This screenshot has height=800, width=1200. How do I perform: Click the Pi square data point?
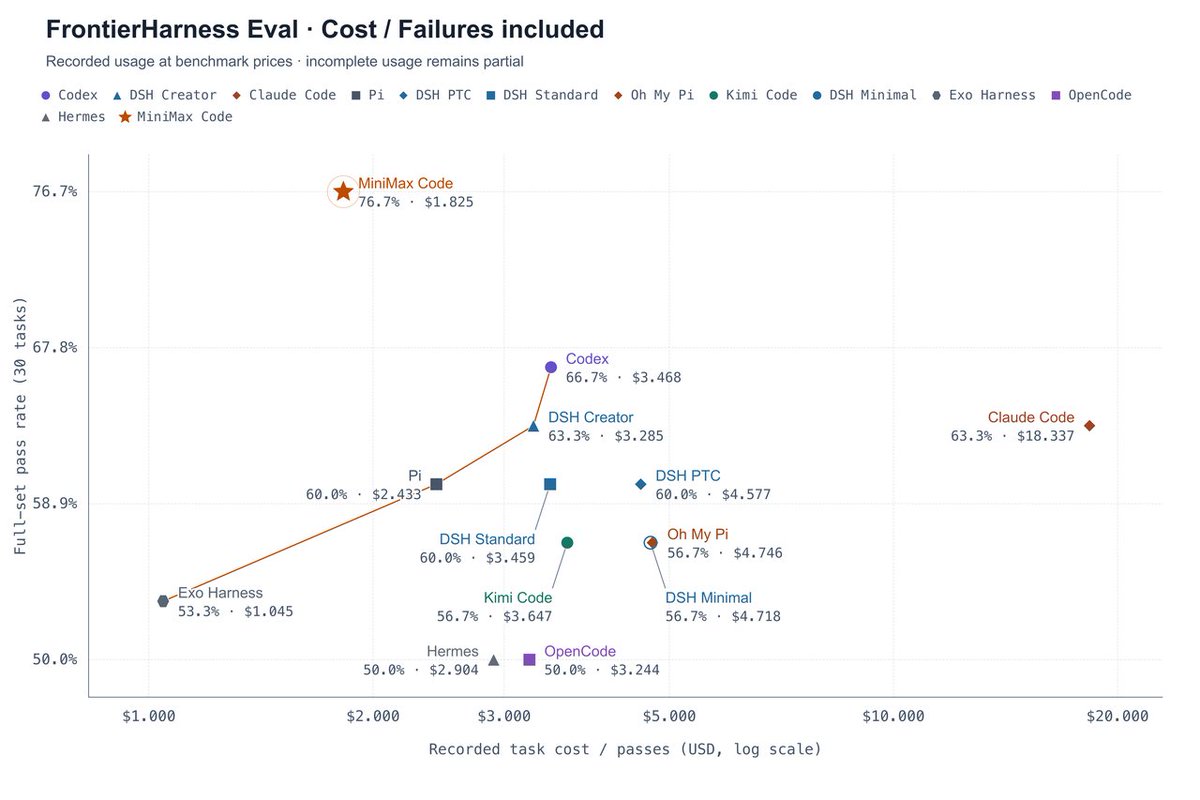pyautogui.click(x=436, y=484)
